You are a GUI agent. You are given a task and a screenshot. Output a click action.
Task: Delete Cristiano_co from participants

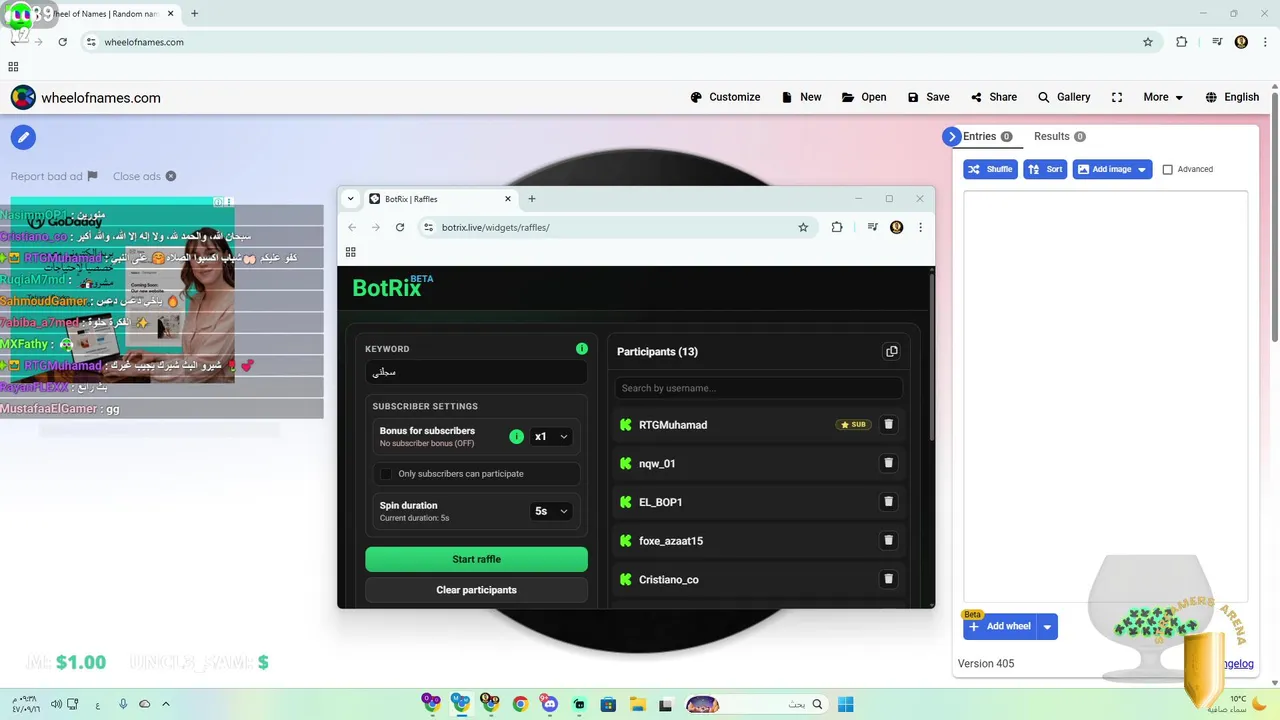[x=888, y=579]
